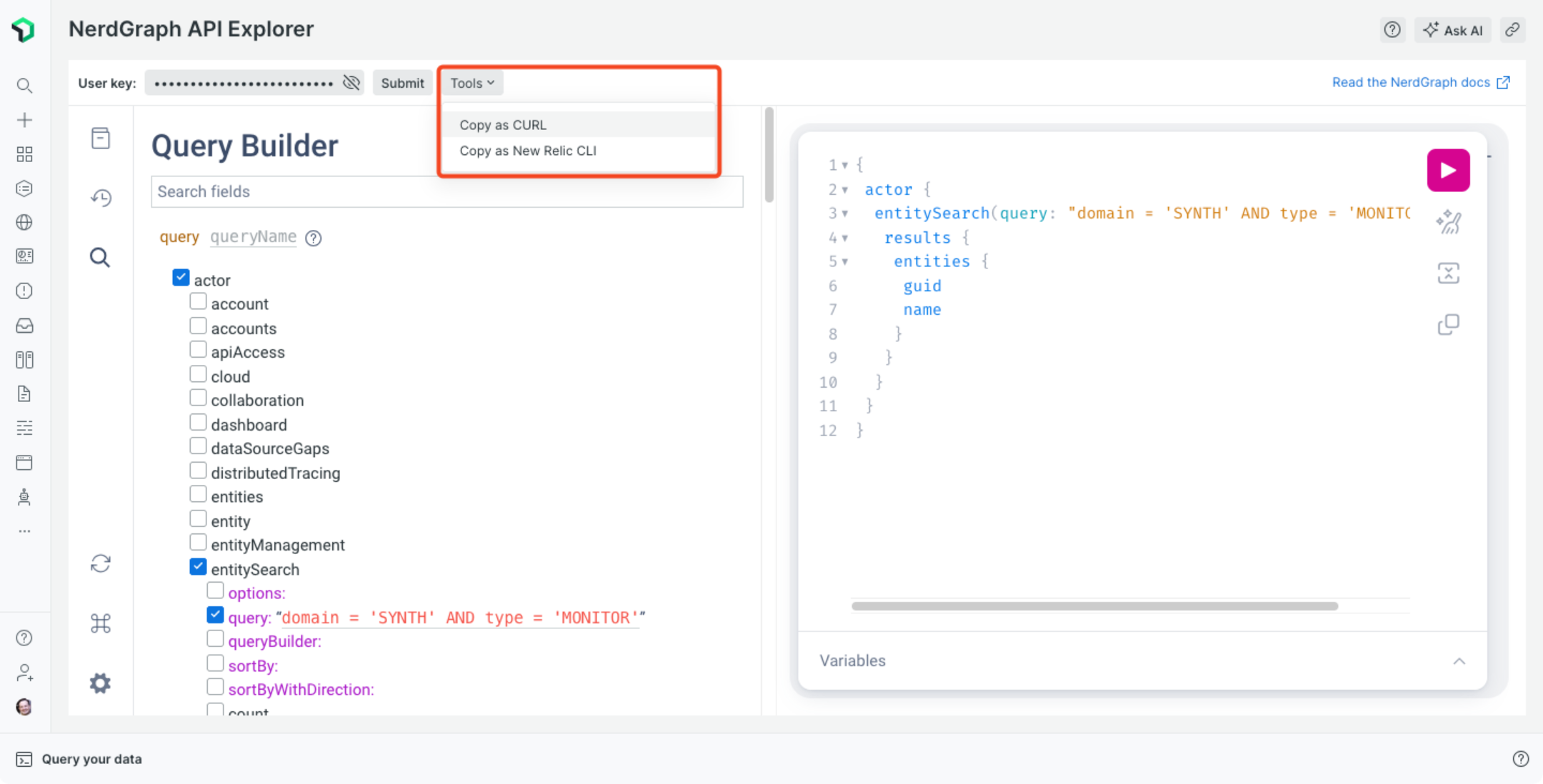The image size is (1543, 784).
Task: Run the query with the pink play button
Action: coord(1448,170)
